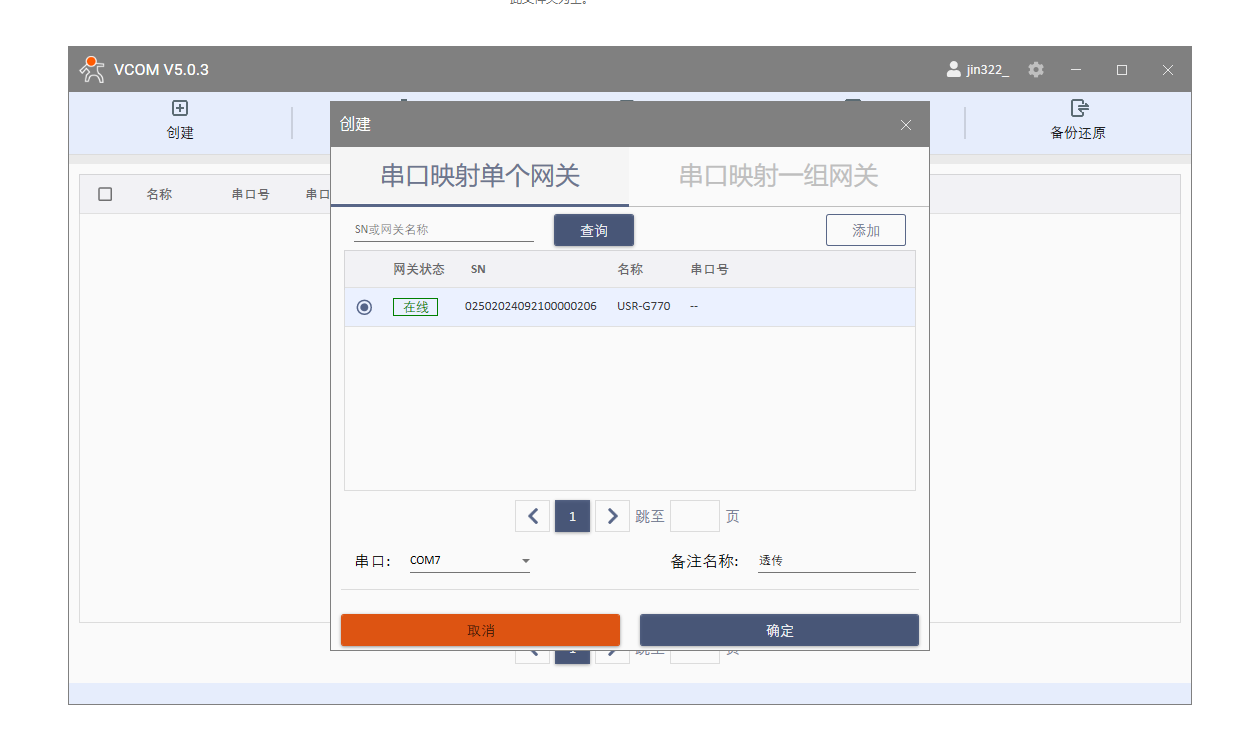
Task: Open the settings gear in title bar
Action: coord(1036,70)
